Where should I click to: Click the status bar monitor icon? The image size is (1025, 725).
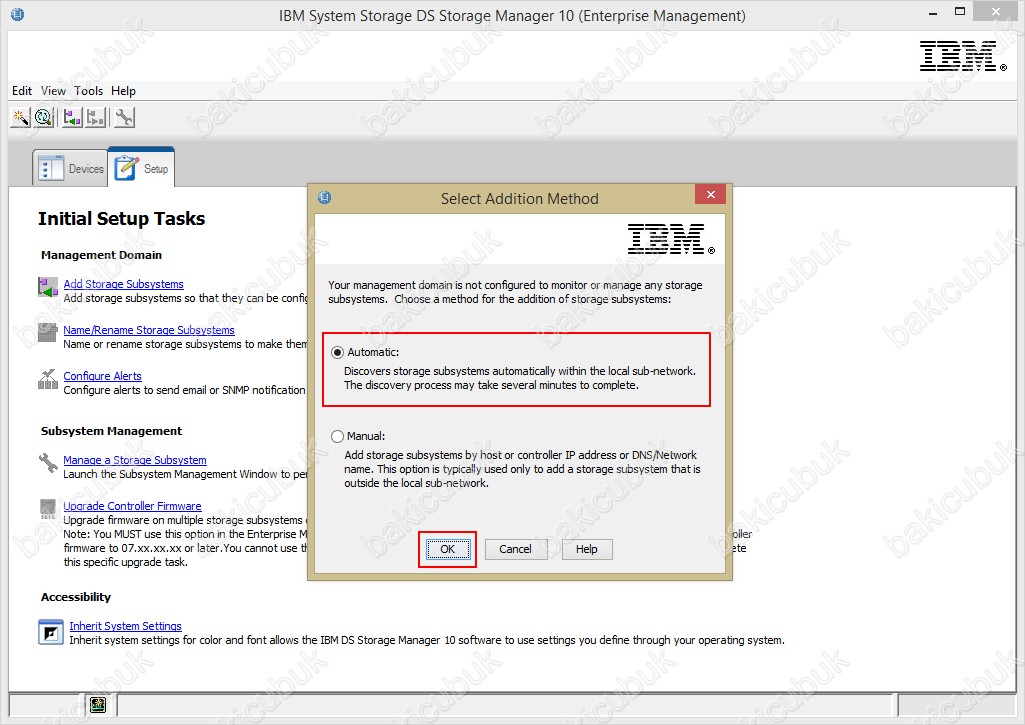98,704
